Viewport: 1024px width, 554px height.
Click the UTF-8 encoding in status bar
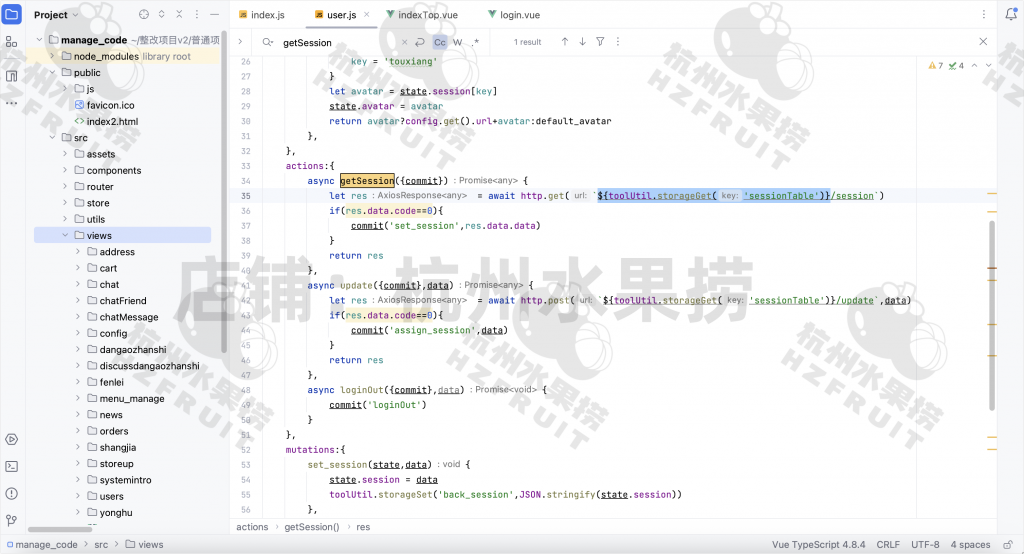925,545
